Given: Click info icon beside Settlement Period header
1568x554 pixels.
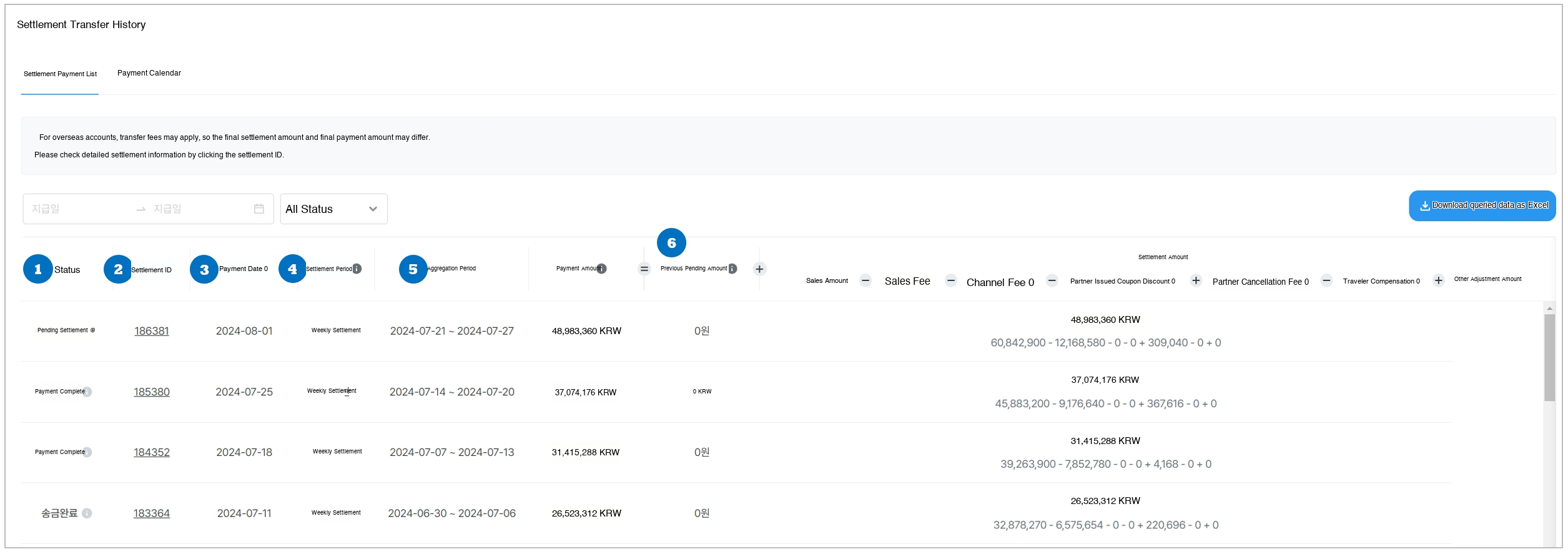Looking at the screenshot, I should click(x=357, y=269).
